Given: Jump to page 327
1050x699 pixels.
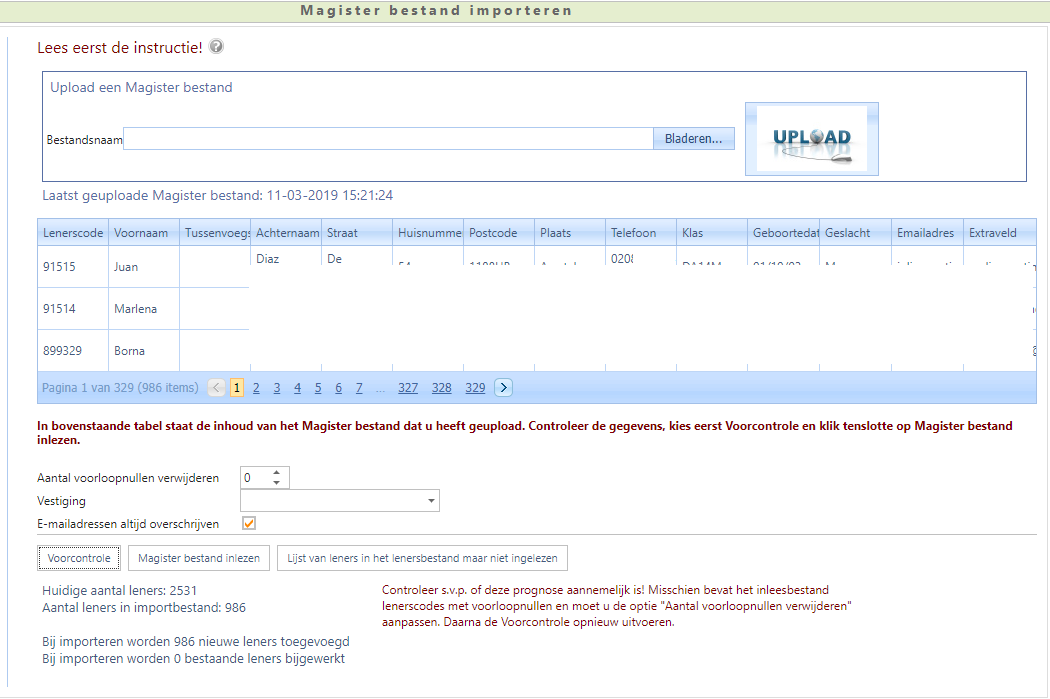Looking at the screenshot, I should pos(408,388).
